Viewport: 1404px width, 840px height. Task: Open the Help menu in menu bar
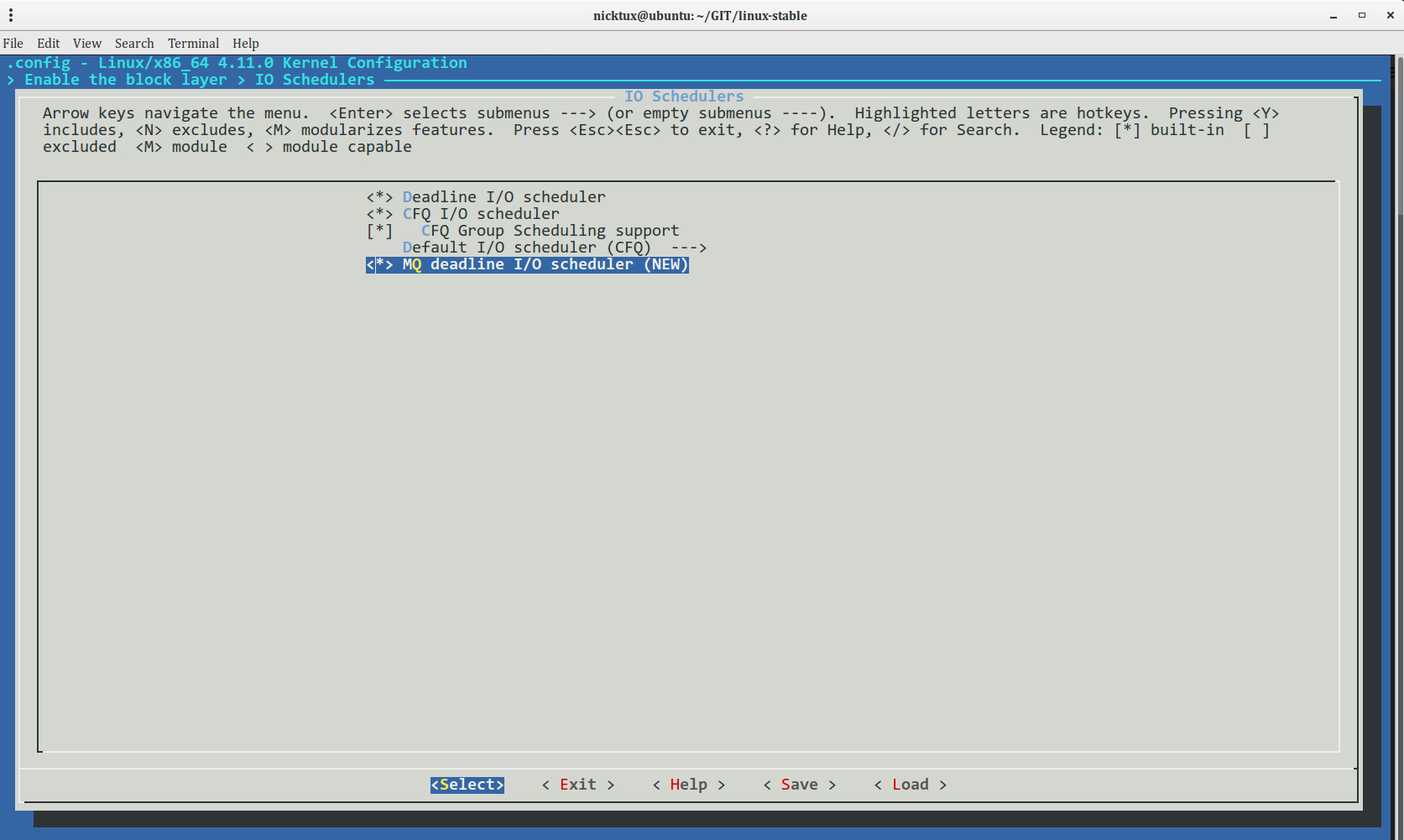(x=246, y=44)
